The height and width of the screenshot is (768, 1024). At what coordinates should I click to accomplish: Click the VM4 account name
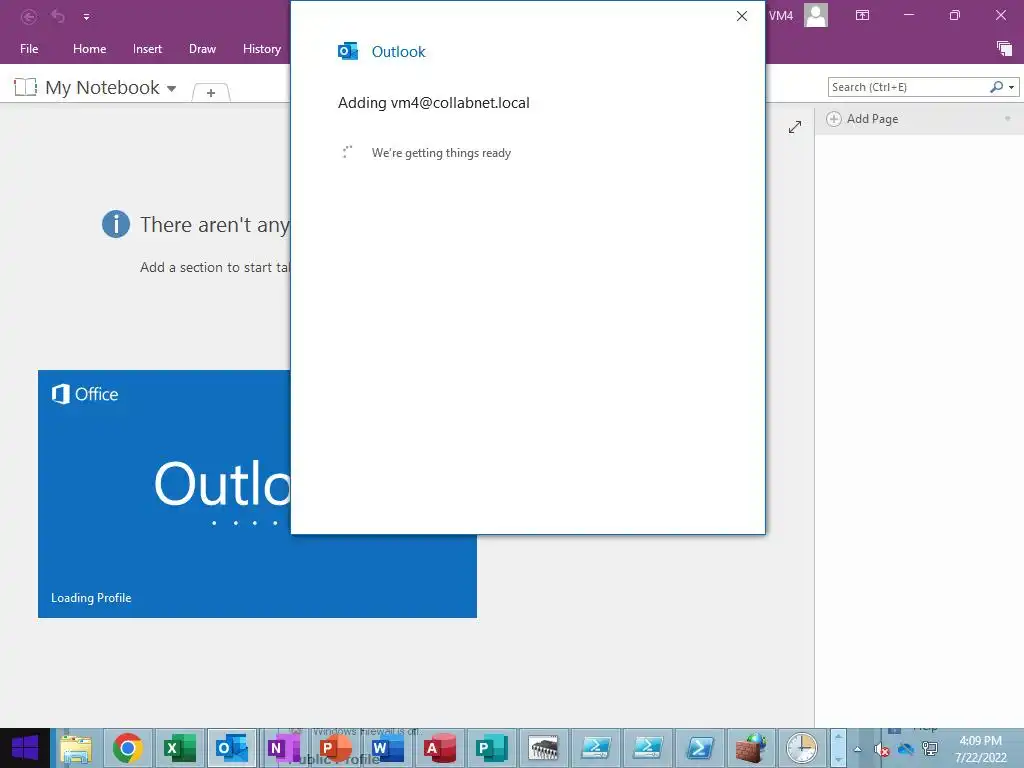tap(780, 16)
